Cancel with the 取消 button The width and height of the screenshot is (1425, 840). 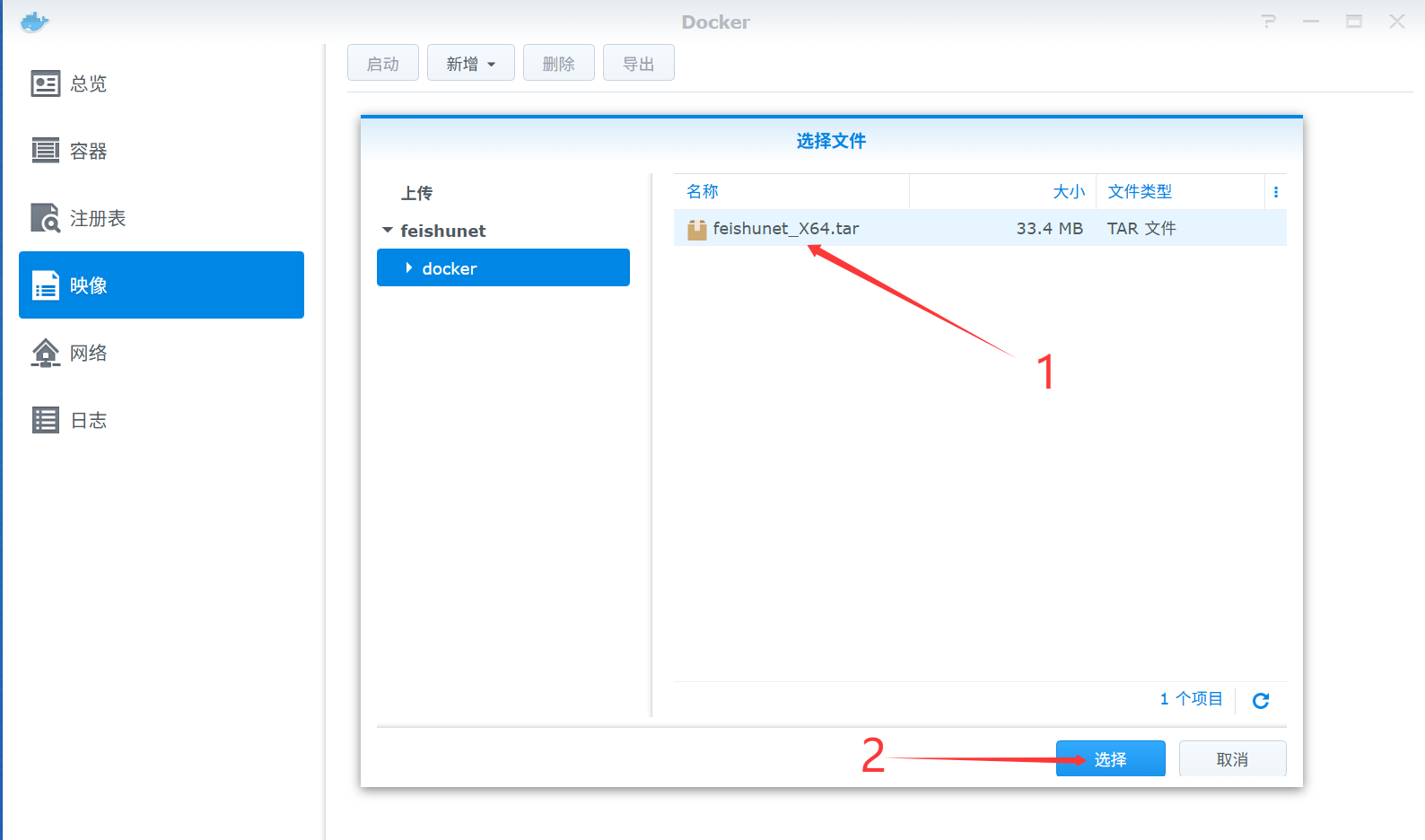coord(1233,759)
